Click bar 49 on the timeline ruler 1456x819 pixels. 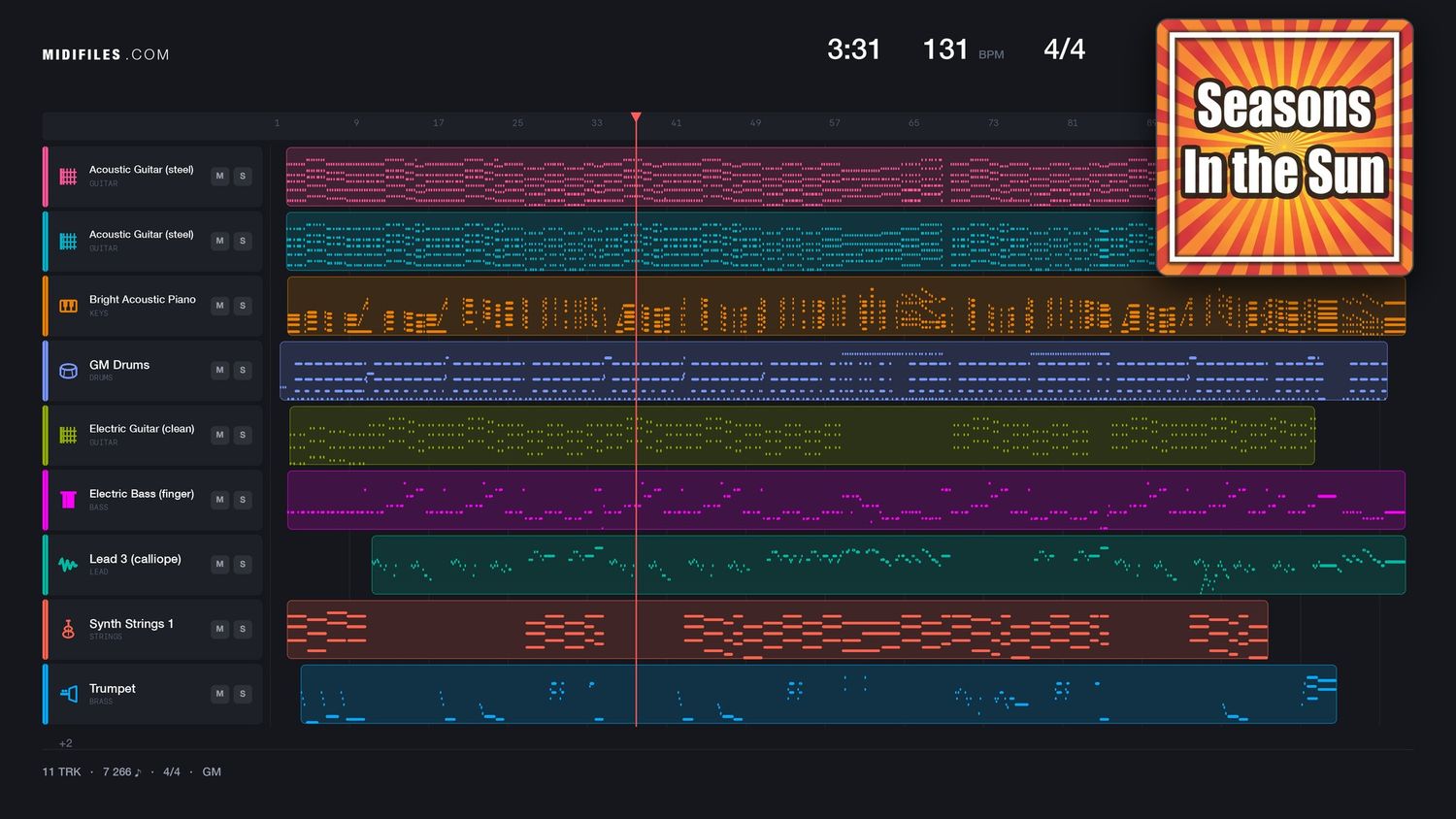(755, 123)
